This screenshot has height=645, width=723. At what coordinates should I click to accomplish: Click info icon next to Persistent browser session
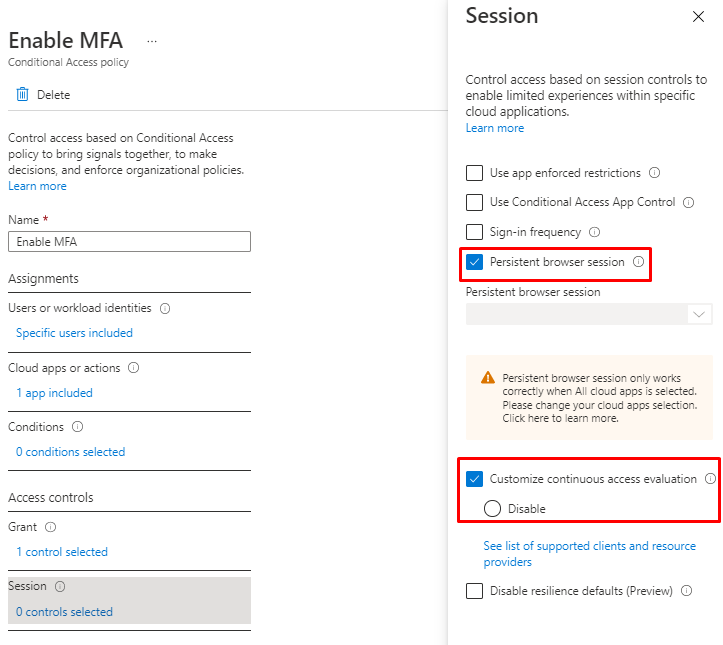638,262
